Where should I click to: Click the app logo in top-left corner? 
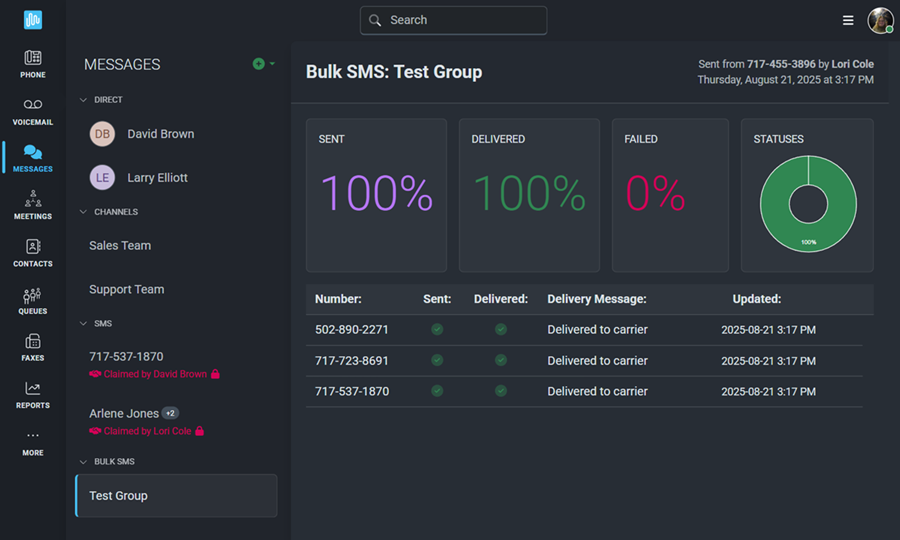click(33, 20)
